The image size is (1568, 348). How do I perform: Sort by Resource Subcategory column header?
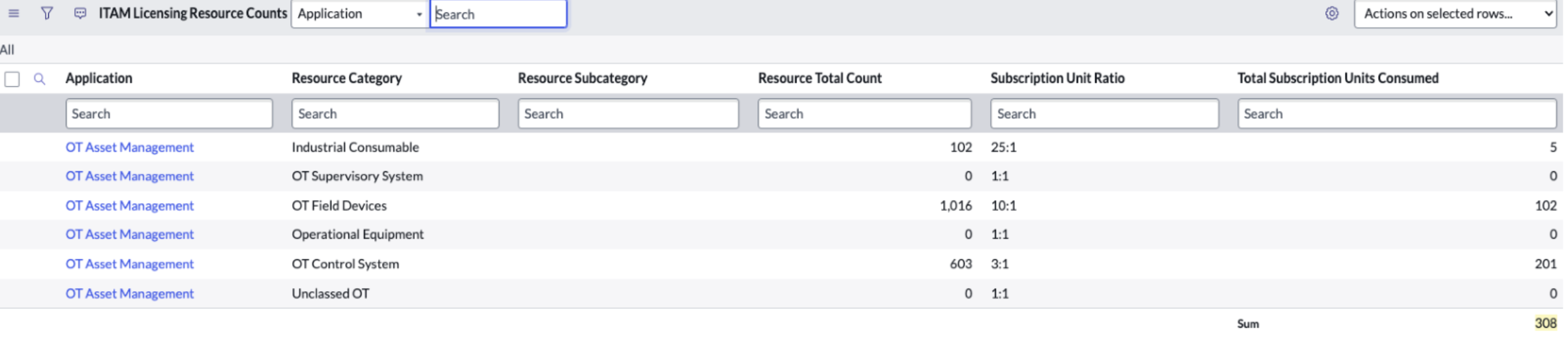point(582,78)
